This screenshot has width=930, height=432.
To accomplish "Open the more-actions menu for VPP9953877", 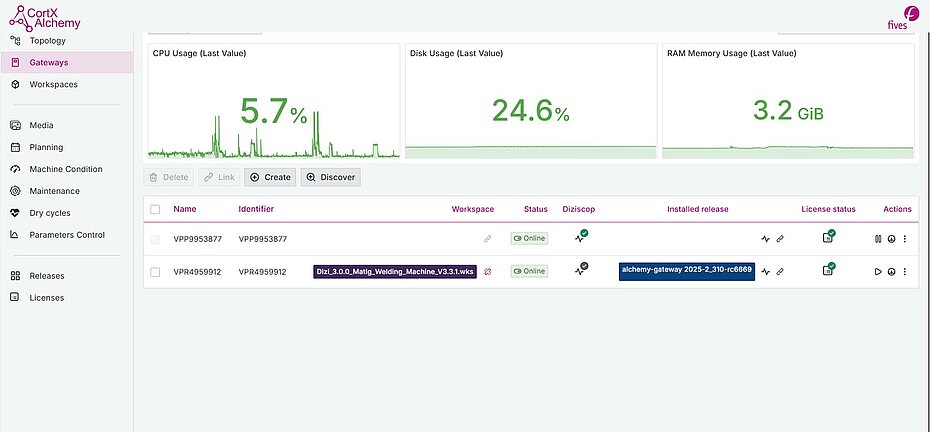I will coord(905,239).
